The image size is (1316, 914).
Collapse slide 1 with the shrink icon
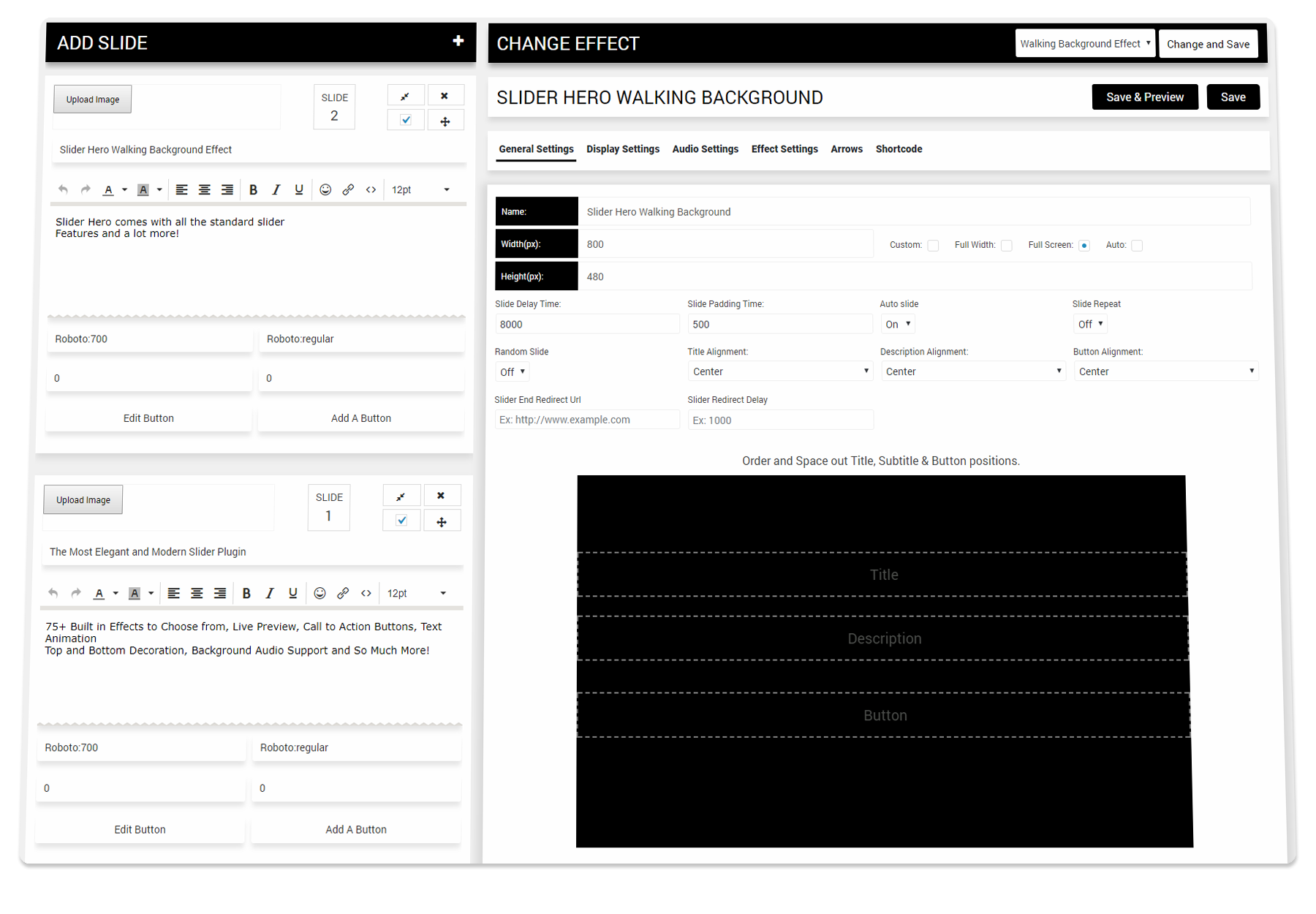tap(401, 496)
